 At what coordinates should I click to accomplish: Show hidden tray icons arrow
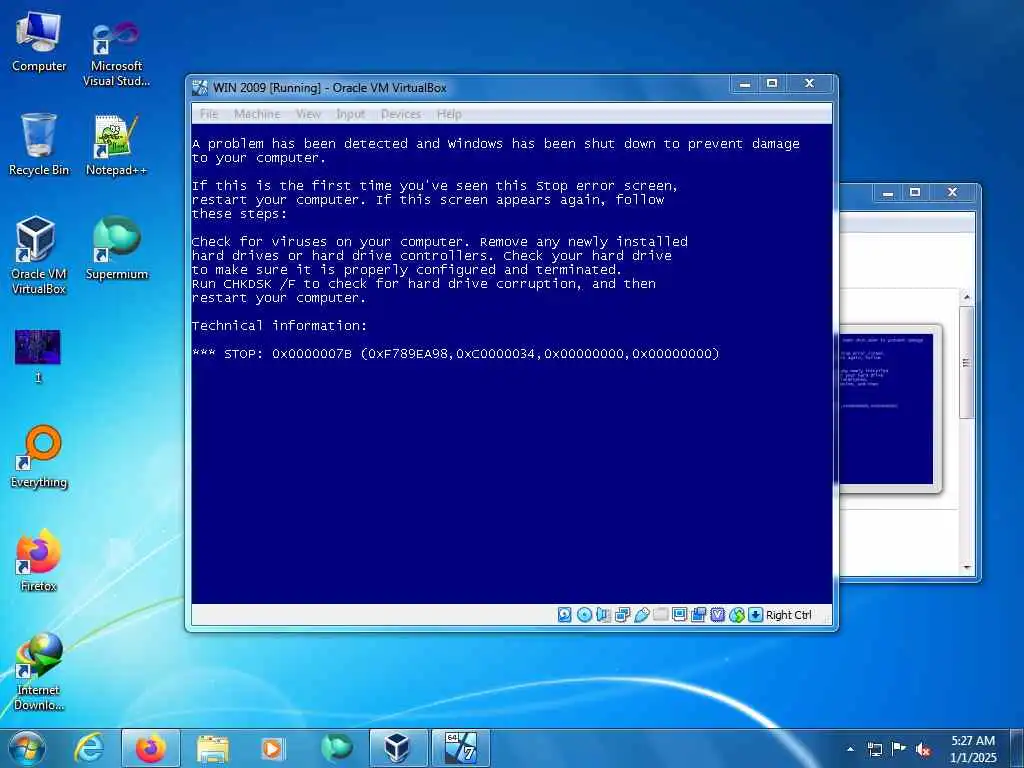point(850,749)
